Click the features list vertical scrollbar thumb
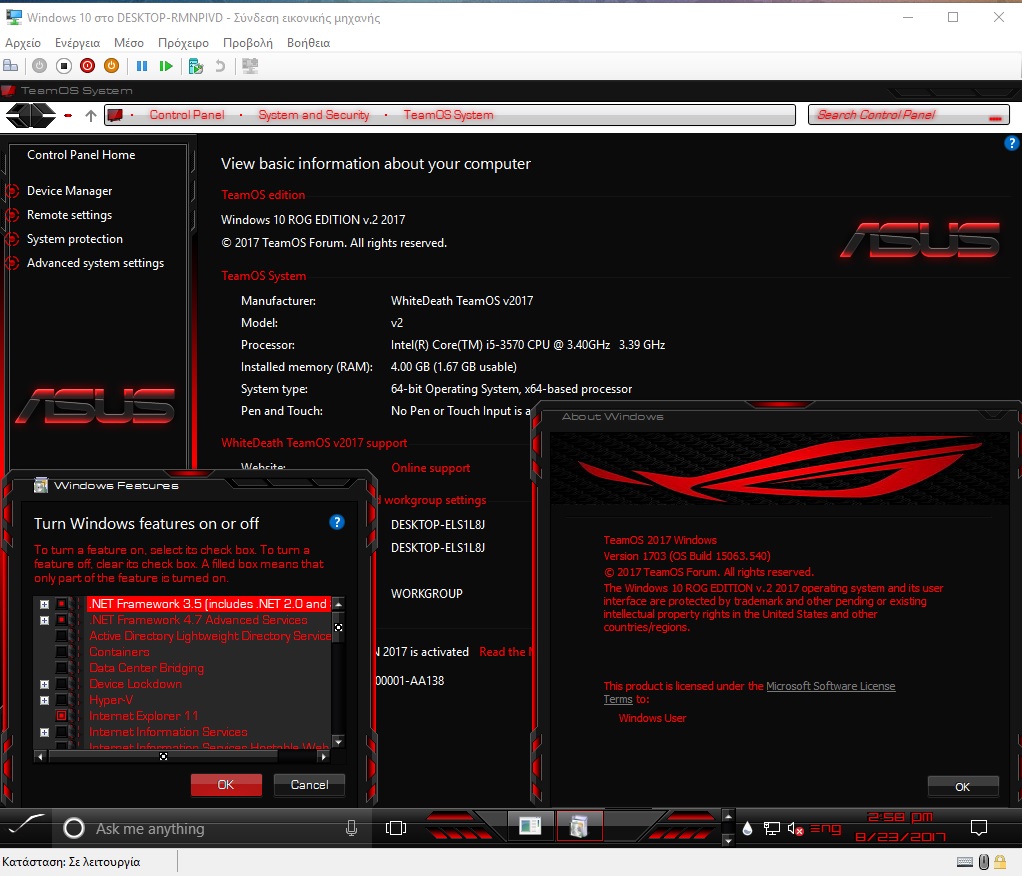The height and width of the screenshot is (876, 1022). (x=338, y=627)
